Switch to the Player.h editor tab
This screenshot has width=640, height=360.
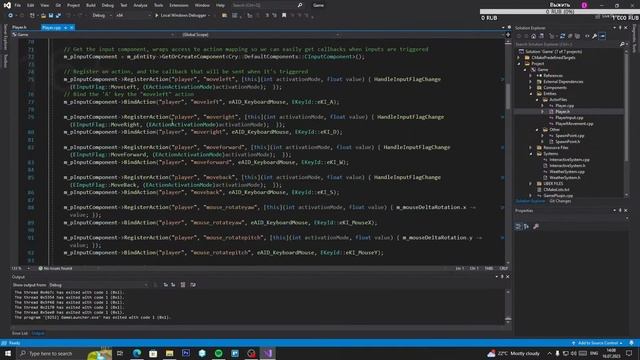(x=19, y=27)
